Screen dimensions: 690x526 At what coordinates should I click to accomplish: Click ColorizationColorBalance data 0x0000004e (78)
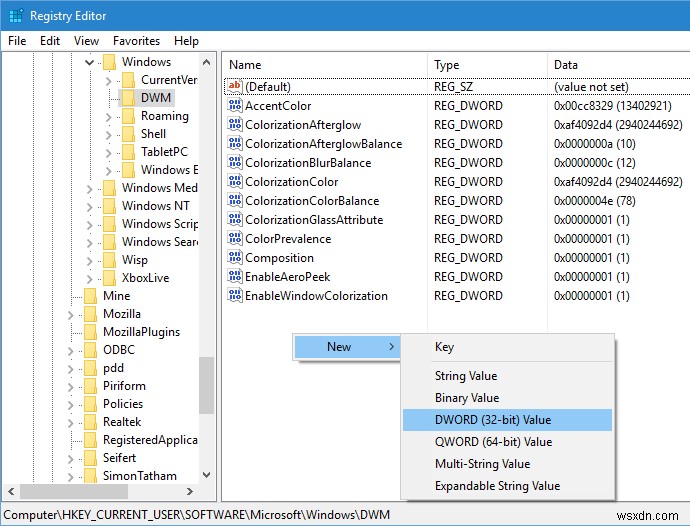(x=595, y=201)
